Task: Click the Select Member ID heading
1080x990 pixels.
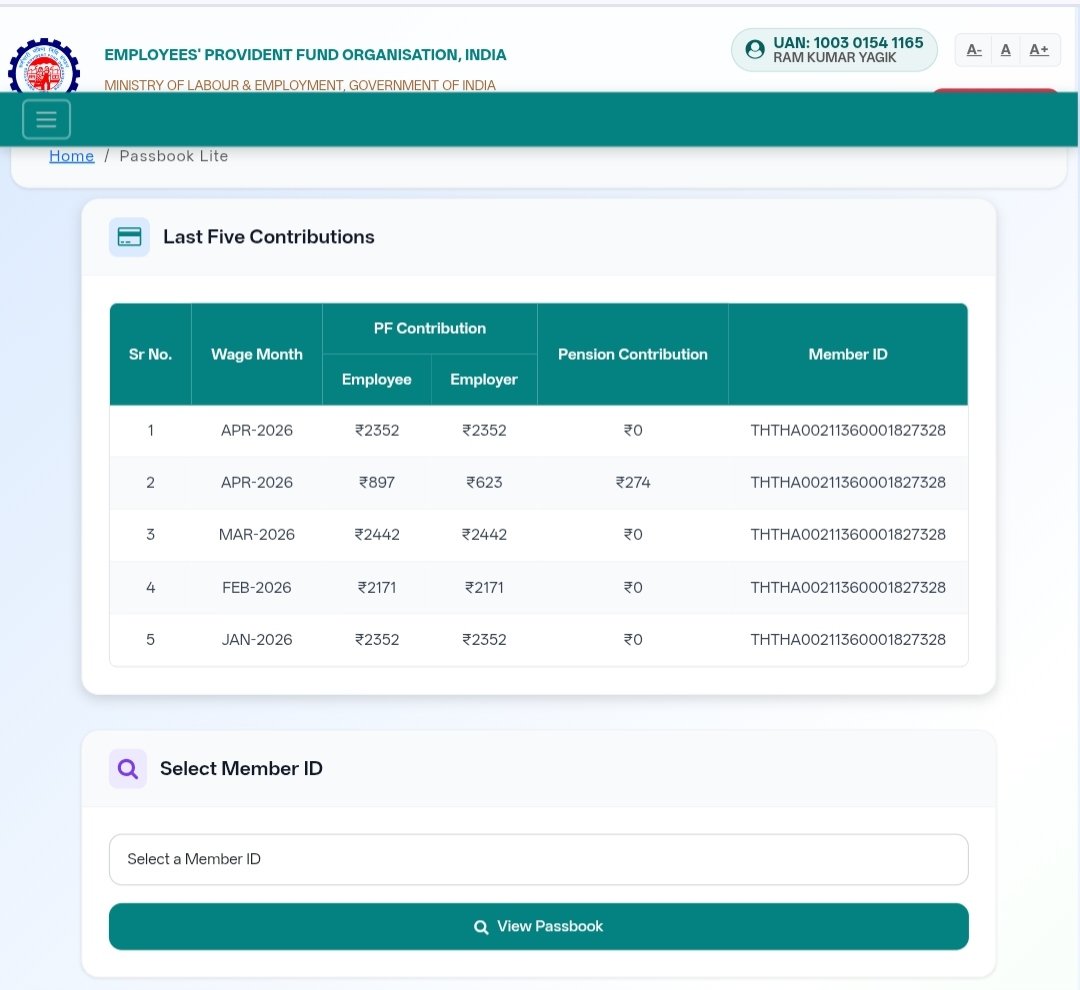Action: [241, 768]
